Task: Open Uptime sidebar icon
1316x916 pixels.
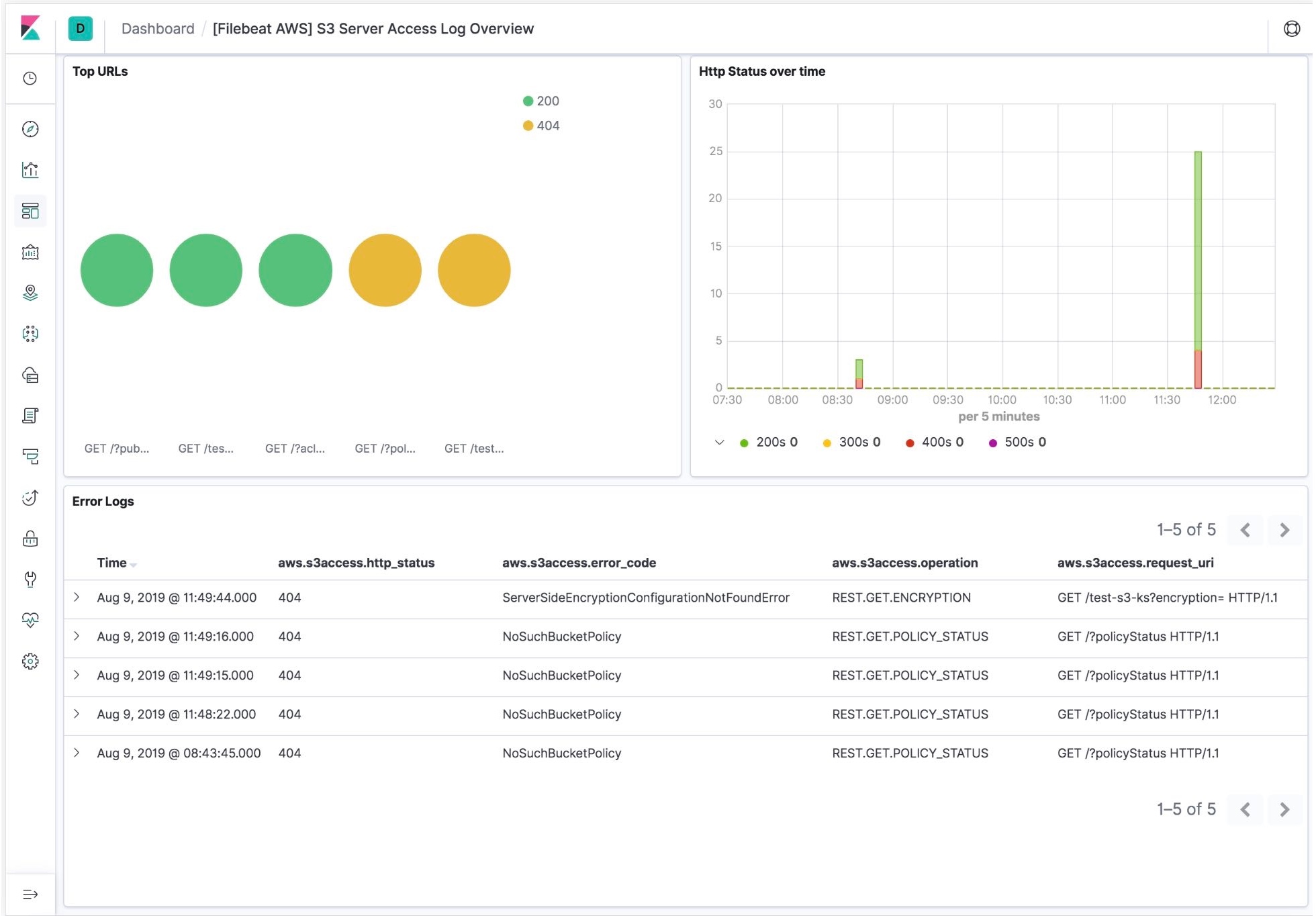Action: click(x=30, y=498)
